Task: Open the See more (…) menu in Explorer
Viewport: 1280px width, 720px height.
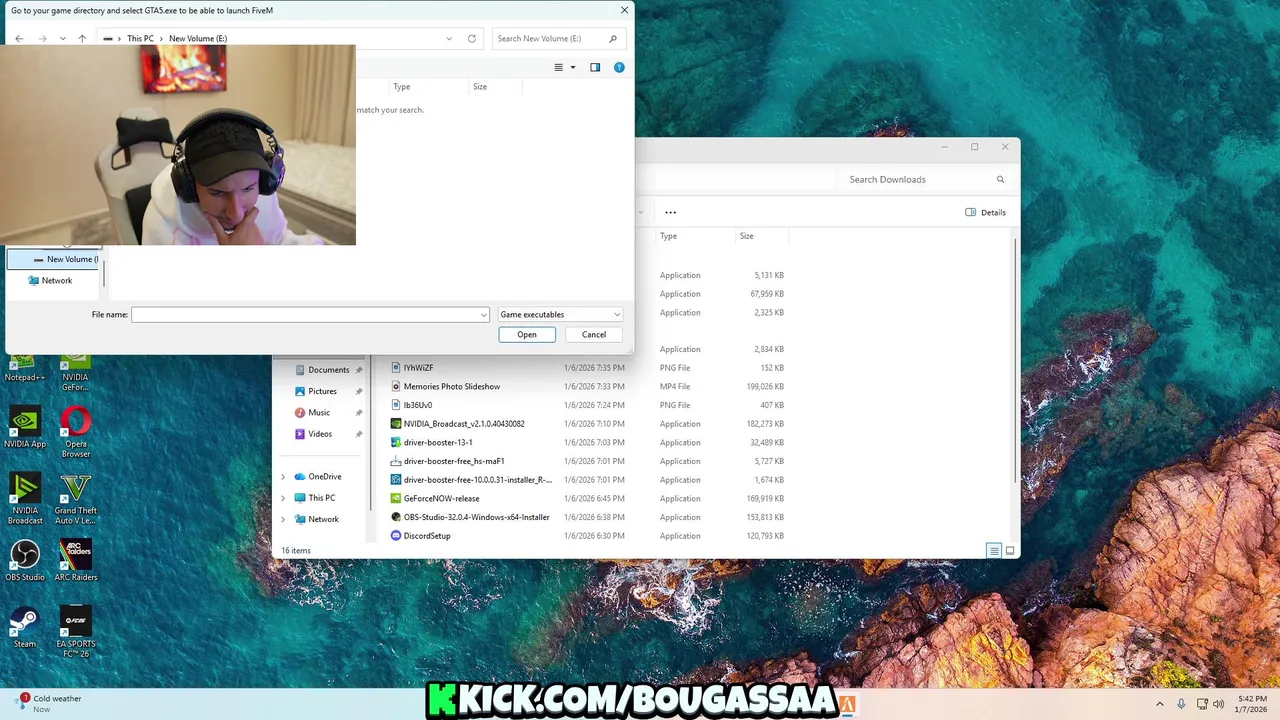Action: 670,212
